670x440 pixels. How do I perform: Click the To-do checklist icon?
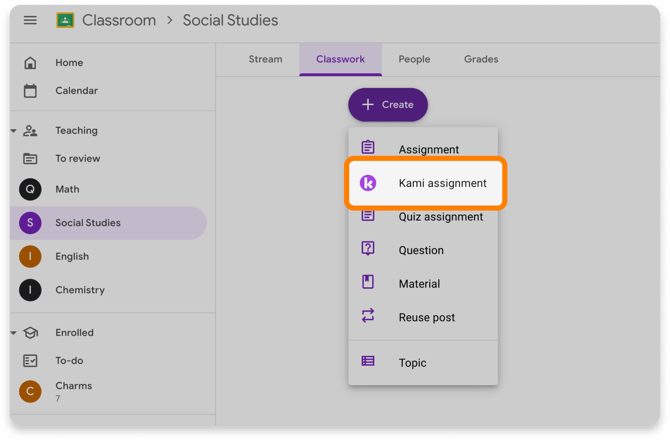(30, 361)
